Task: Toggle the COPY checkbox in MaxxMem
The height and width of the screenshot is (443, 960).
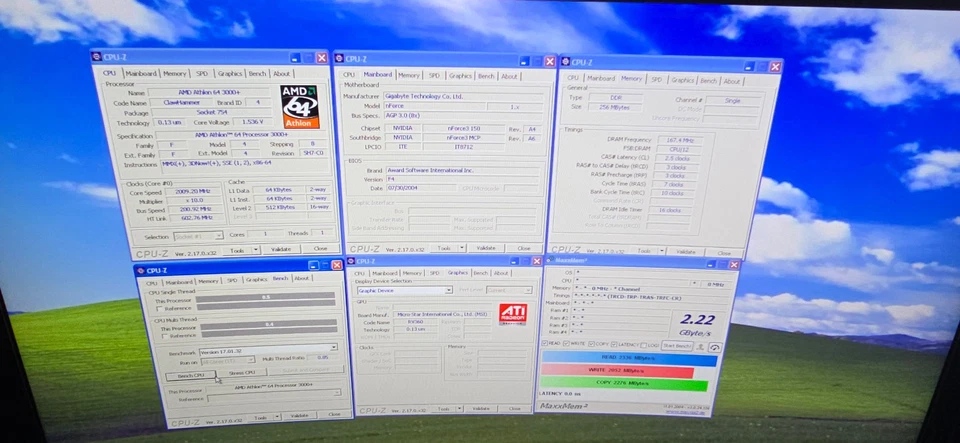Action: tap(591, 344)
